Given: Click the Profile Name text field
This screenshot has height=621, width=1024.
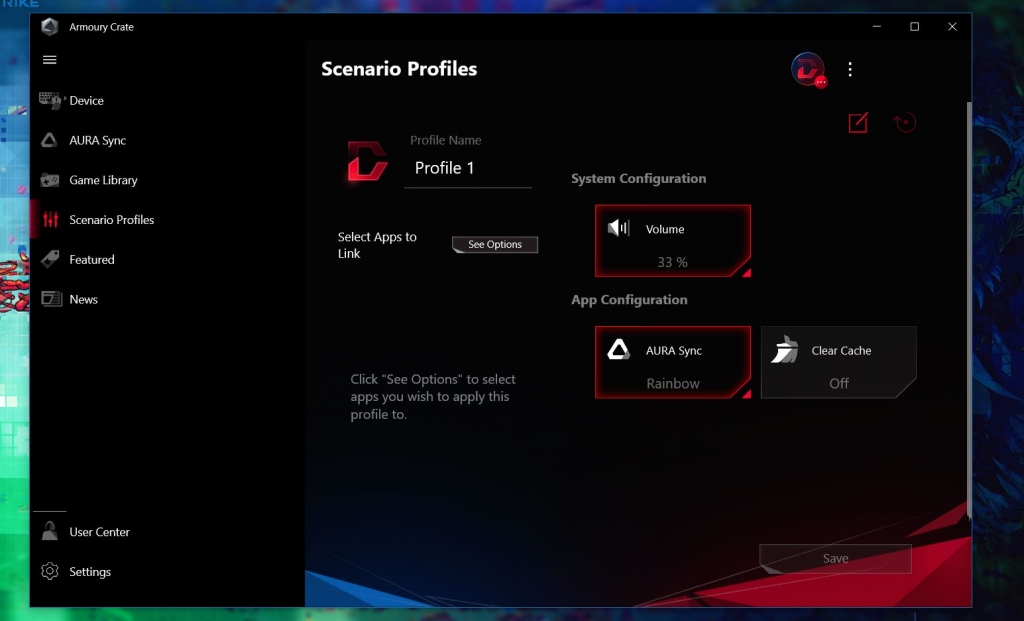Looking at the screenshot, I should click(x=468, y=168).
